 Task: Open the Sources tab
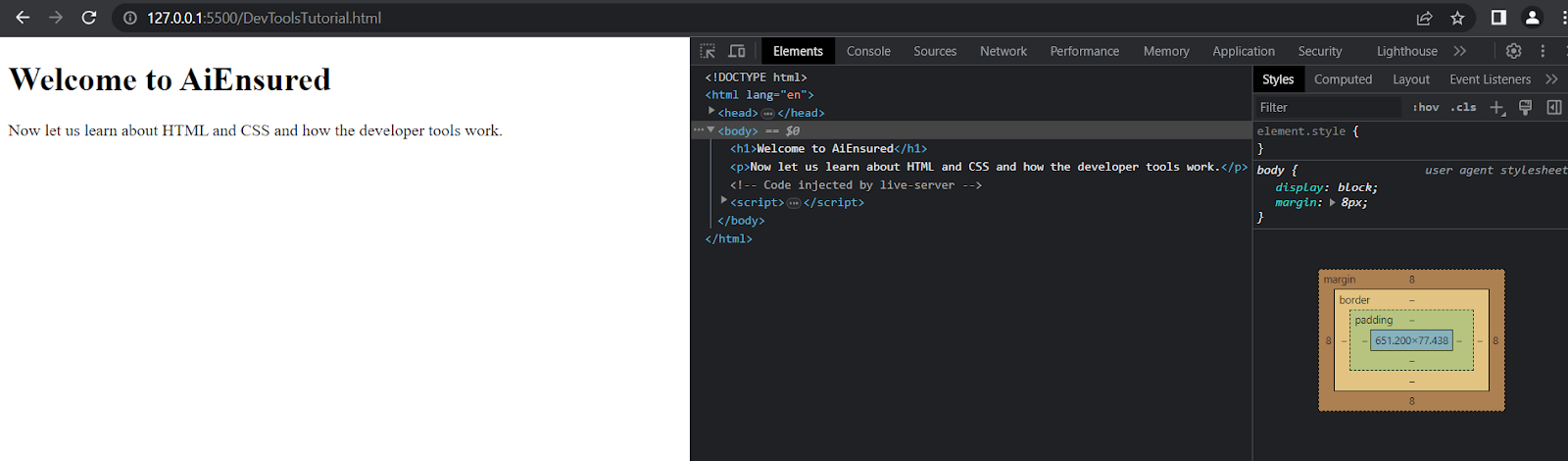pos(935,51)
